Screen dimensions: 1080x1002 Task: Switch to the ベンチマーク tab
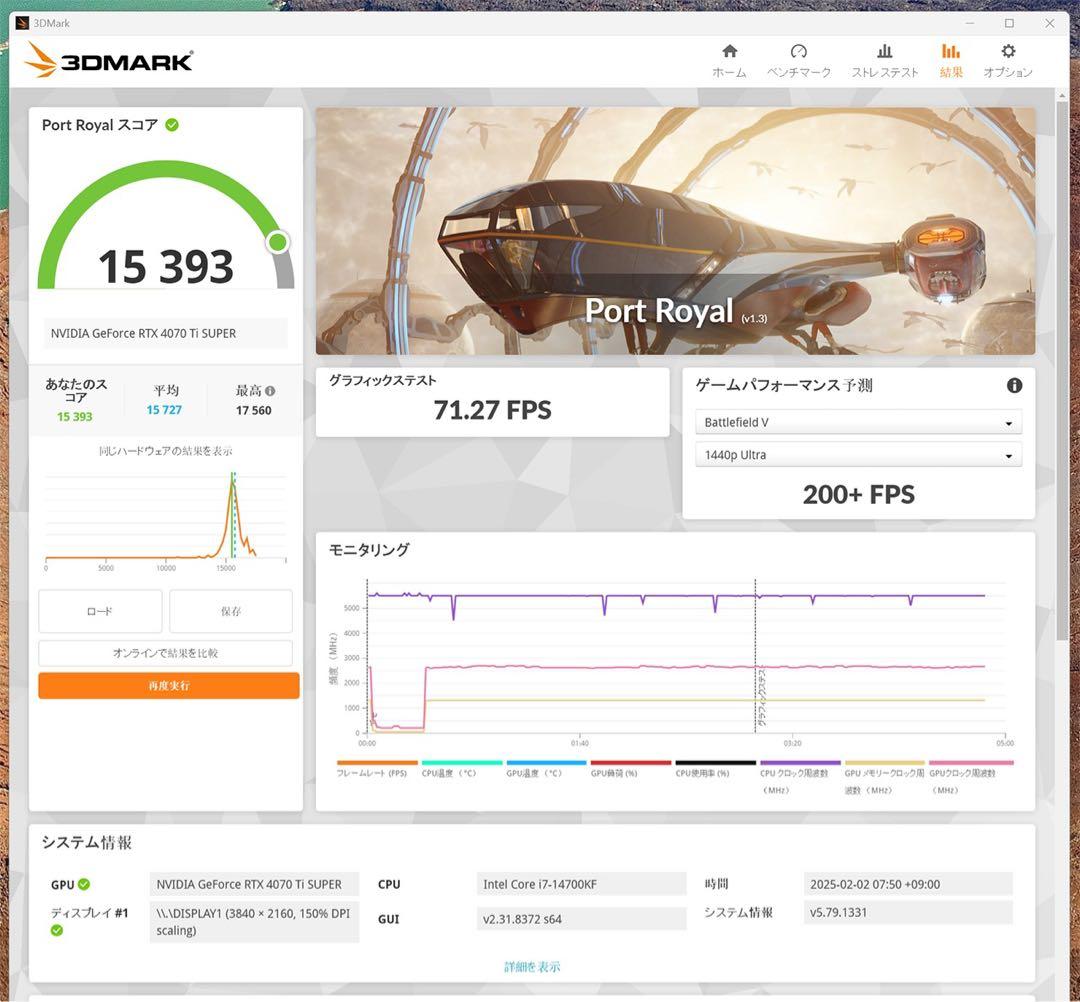coord(799,58)
